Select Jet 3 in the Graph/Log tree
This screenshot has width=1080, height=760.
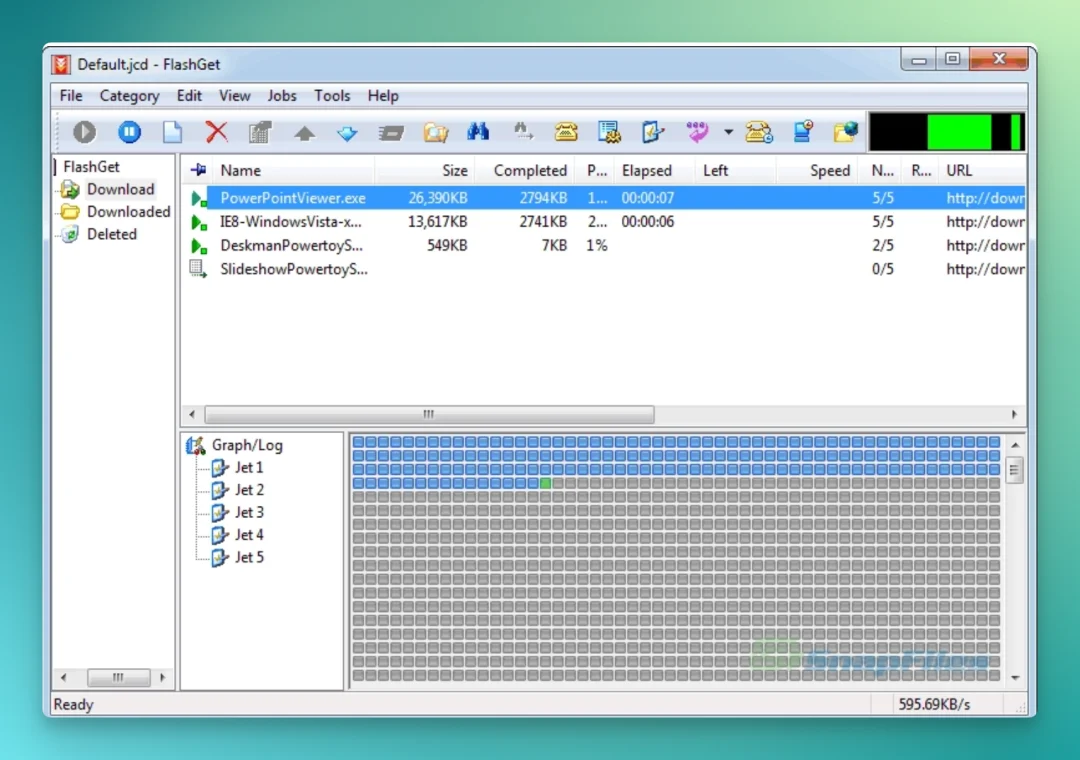[249, 512]
